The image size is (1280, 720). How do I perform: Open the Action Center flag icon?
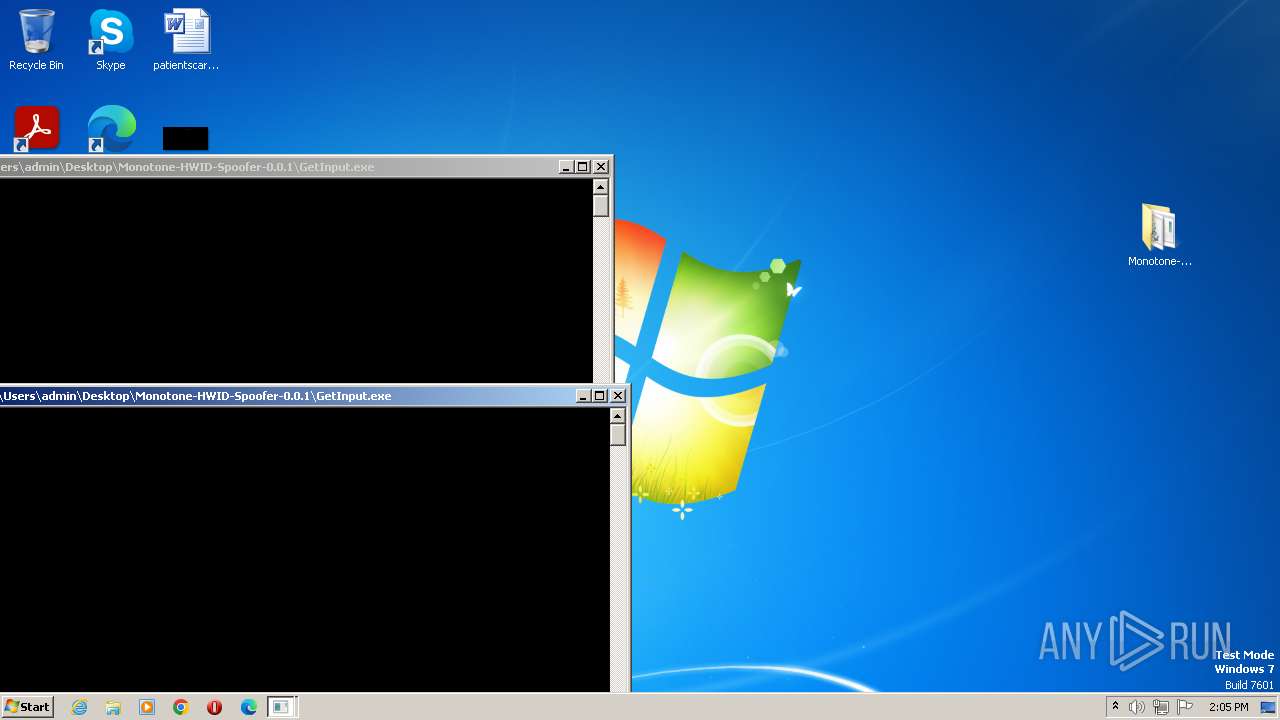pyautogui.click(x=1184, y=707)
